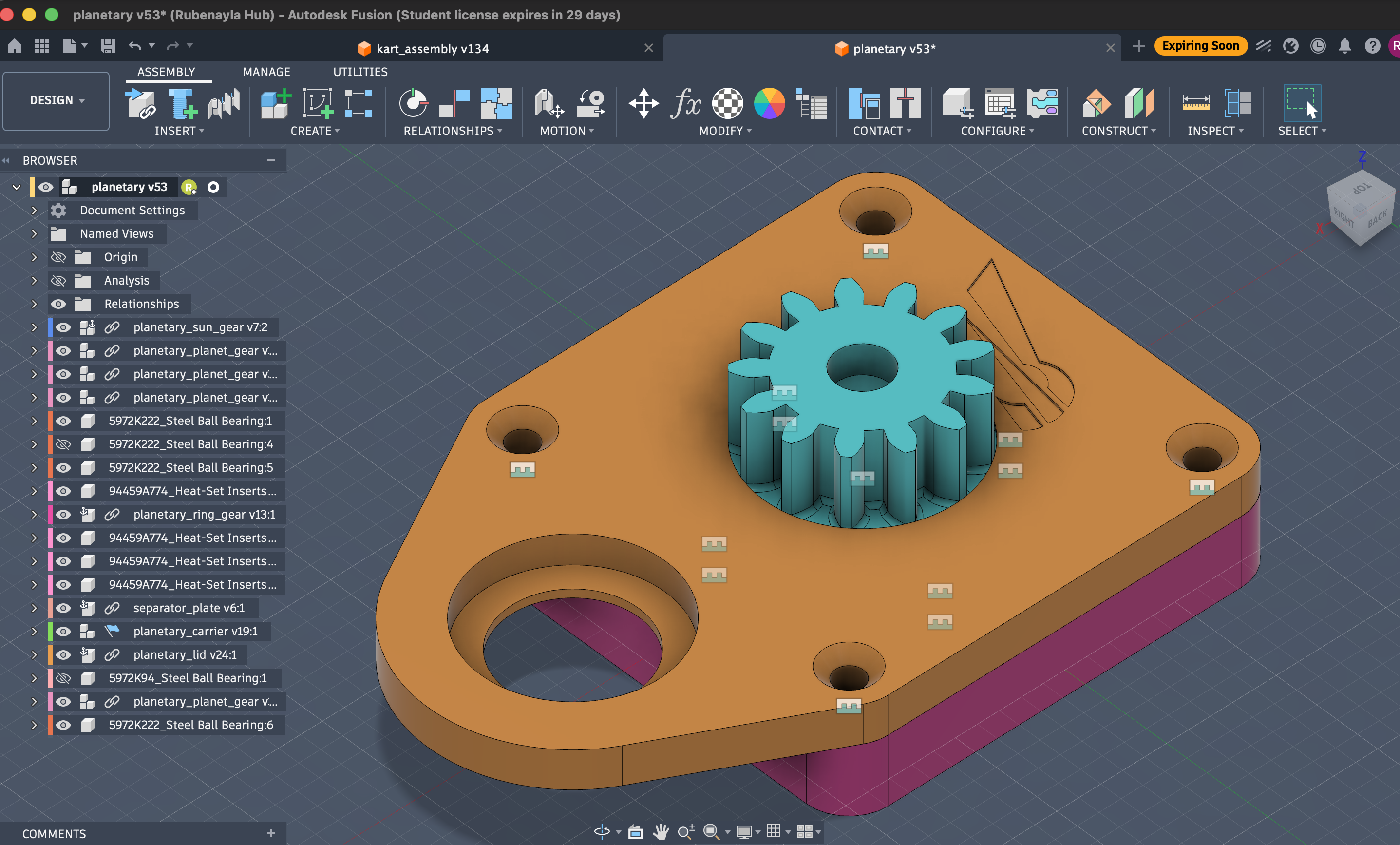Open the DESIGN workspace dropdown
The image size is (1400, 845).
pyautogui.click(x=56, y=100)
